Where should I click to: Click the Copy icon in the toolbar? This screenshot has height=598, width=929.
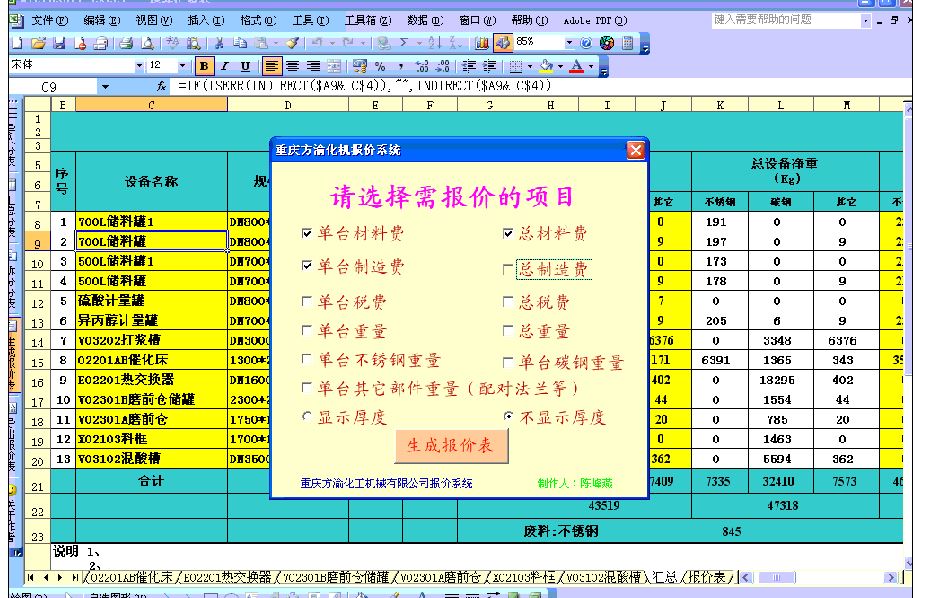240,43
